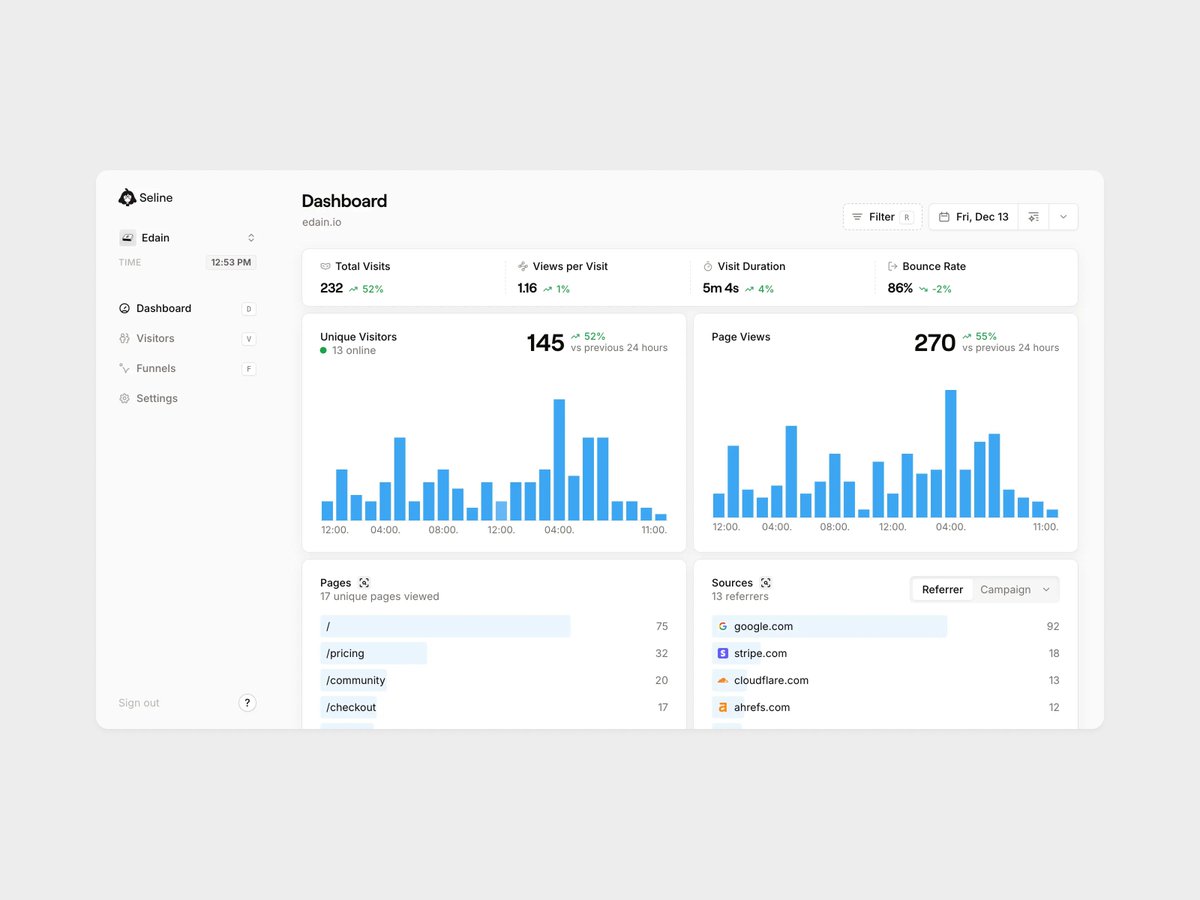Click the Ahrefs favicon icon
This screenshot has height=900, width=1200.
click(x=723, y=707)
